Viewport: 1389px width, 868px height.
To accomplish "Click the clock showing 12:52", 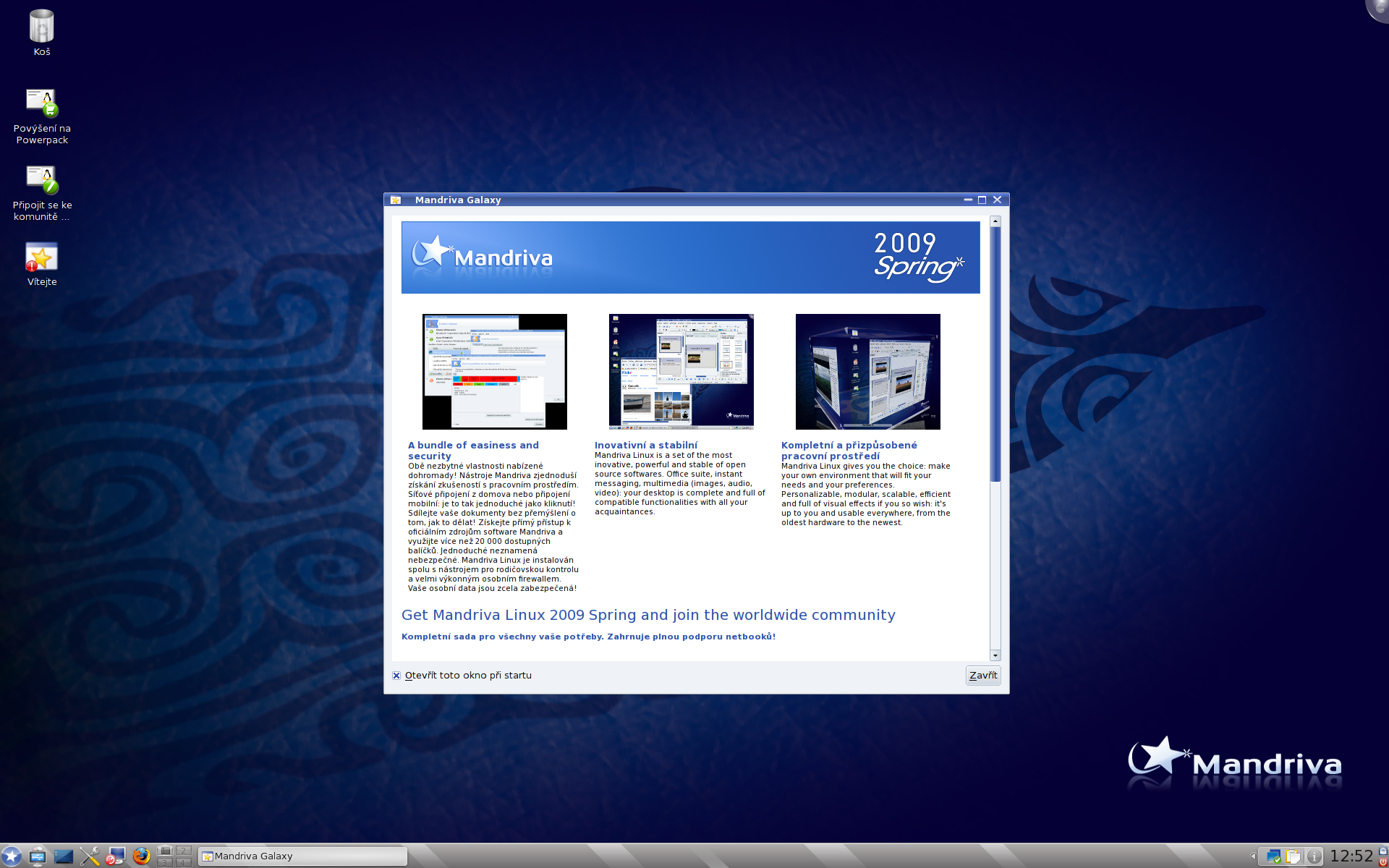I will pos(1351,856).
